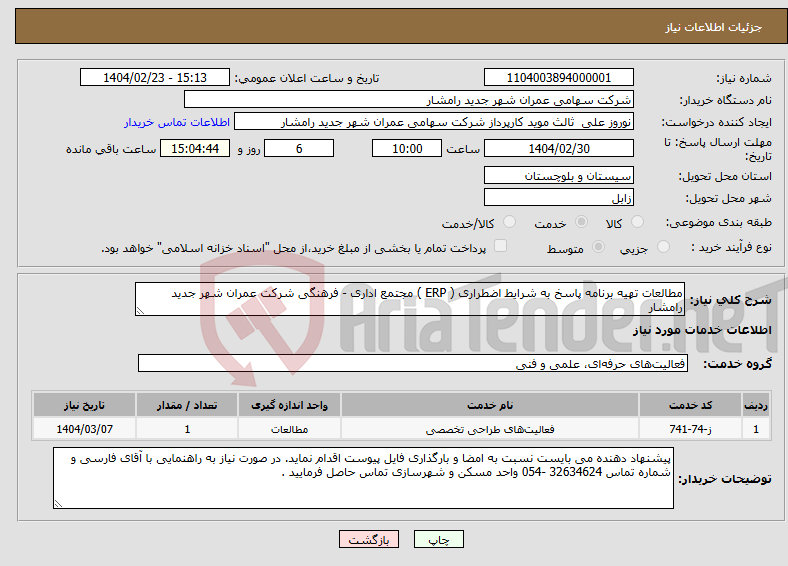Click the announcement date field 1404/02/23 - 15:13
This screenshot has width=788, height=566.
point(155,77)
